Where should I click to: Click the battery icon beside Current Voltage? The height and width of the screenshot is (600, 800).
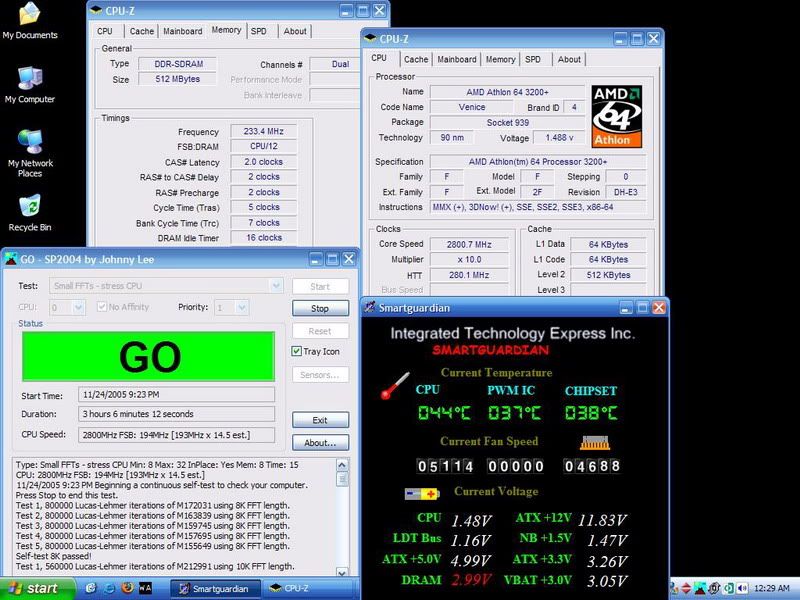click(x=421, y=493)
